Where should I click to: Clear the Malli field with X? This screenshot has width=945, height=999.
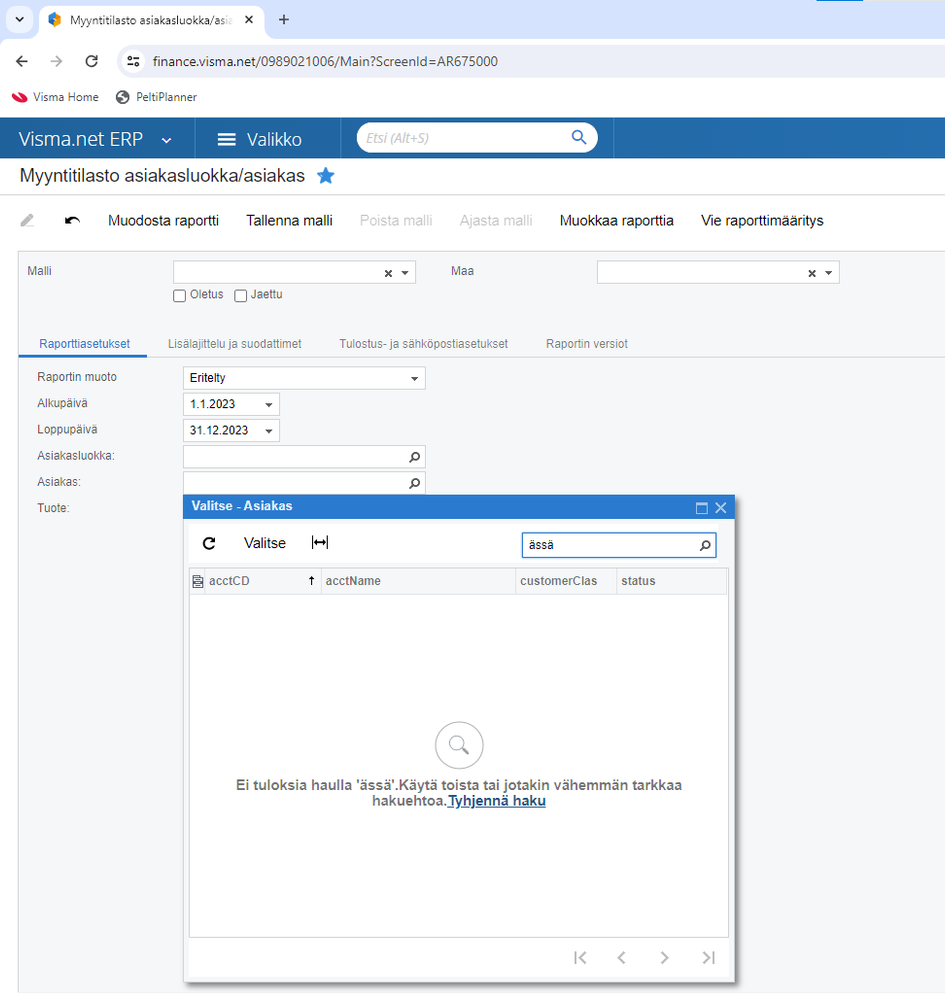point(388,273)
